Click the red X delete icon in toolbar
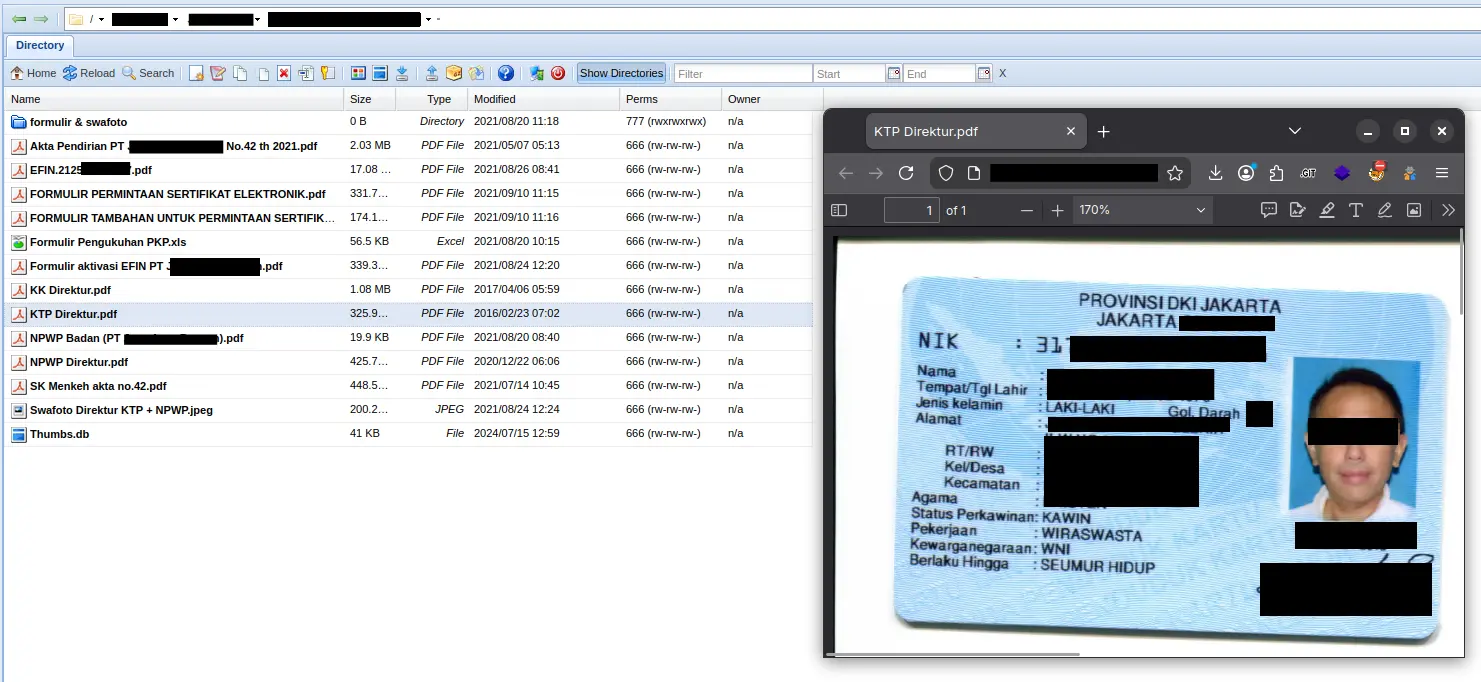1481x682 pixels. coord(284,73)
